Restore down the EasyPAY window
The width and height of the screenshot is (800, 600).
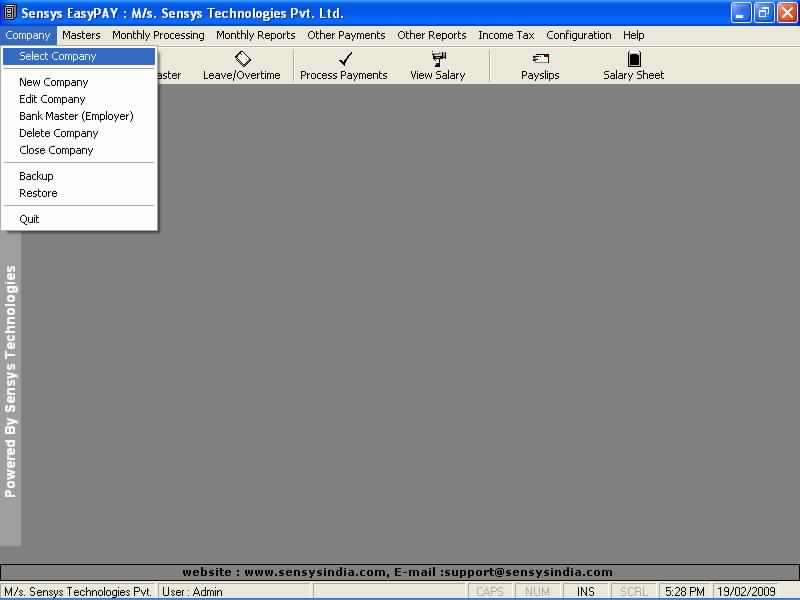point(763,12)
